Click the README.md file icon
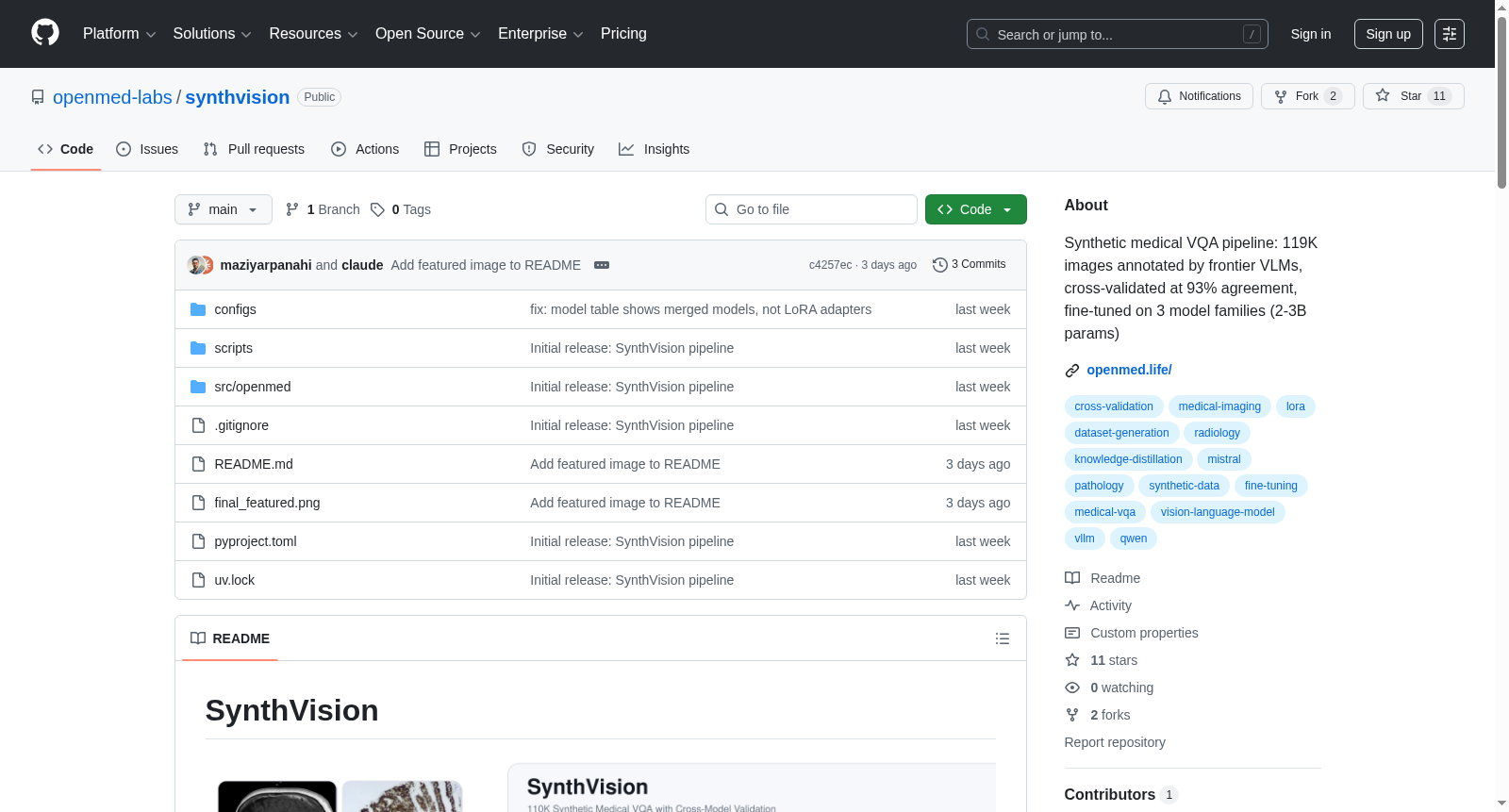1509x812 pixels. (x=198, y=464)
